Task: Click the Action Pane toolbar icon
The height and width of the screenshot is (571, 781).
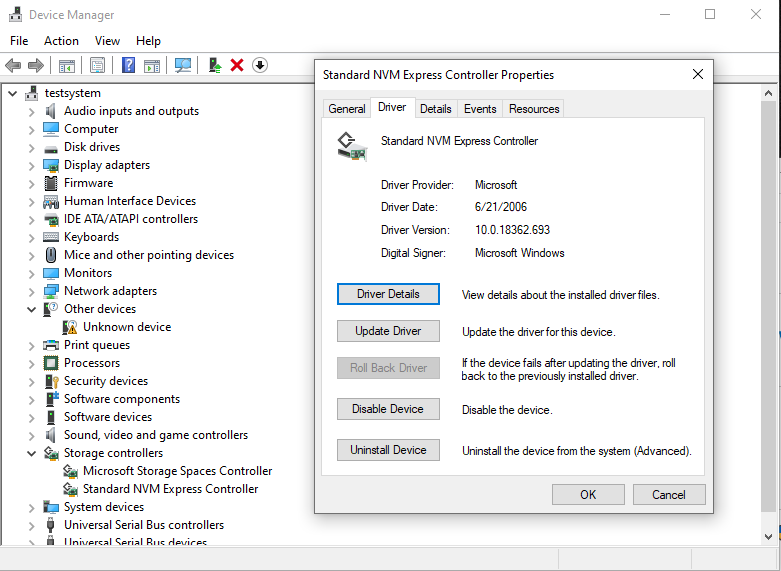Action: click(x=152, y=65)
